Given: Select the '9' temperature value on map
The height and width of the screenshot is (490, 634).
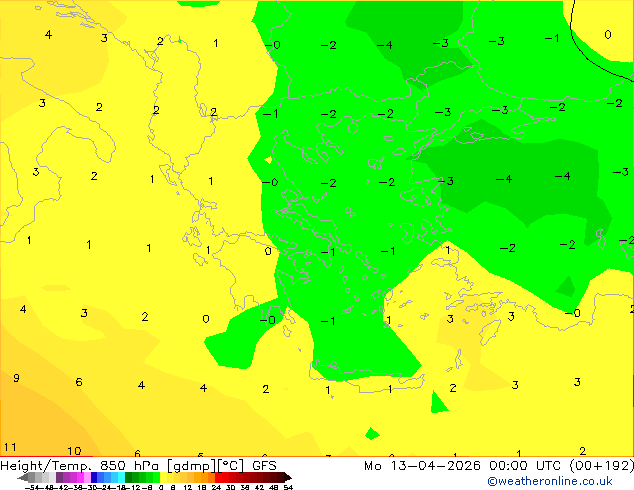Looking at the screenshot, I should pyautogui.click(x=16, y=378).
